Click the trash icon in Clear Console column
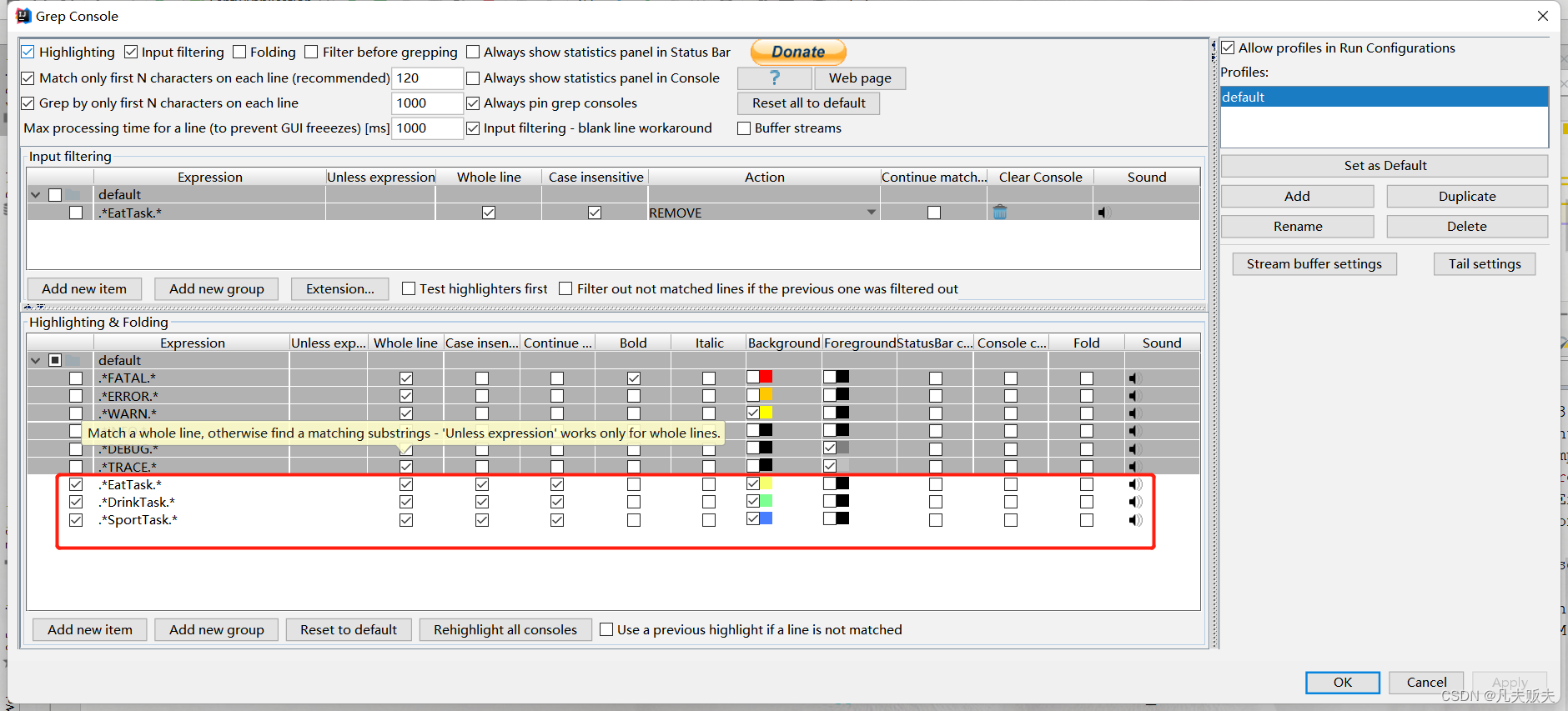The height and width of the screenshot is (711, 1568). tap(1000, 213)
